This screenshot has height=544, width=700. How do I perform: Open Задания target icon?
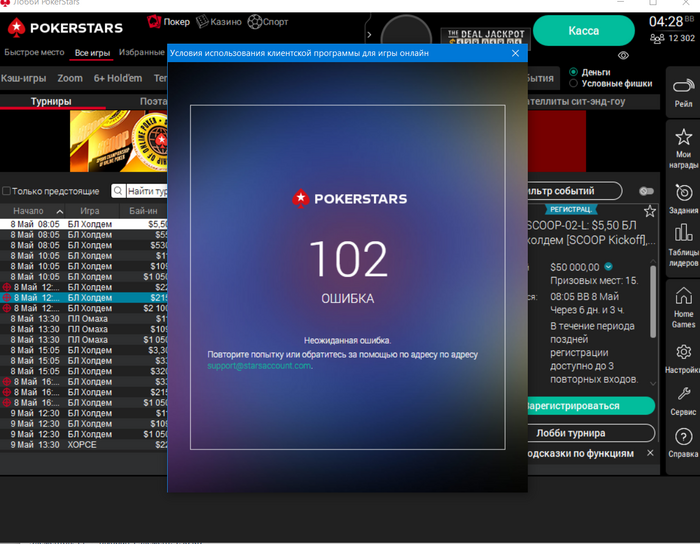click(x=683, y=193)
